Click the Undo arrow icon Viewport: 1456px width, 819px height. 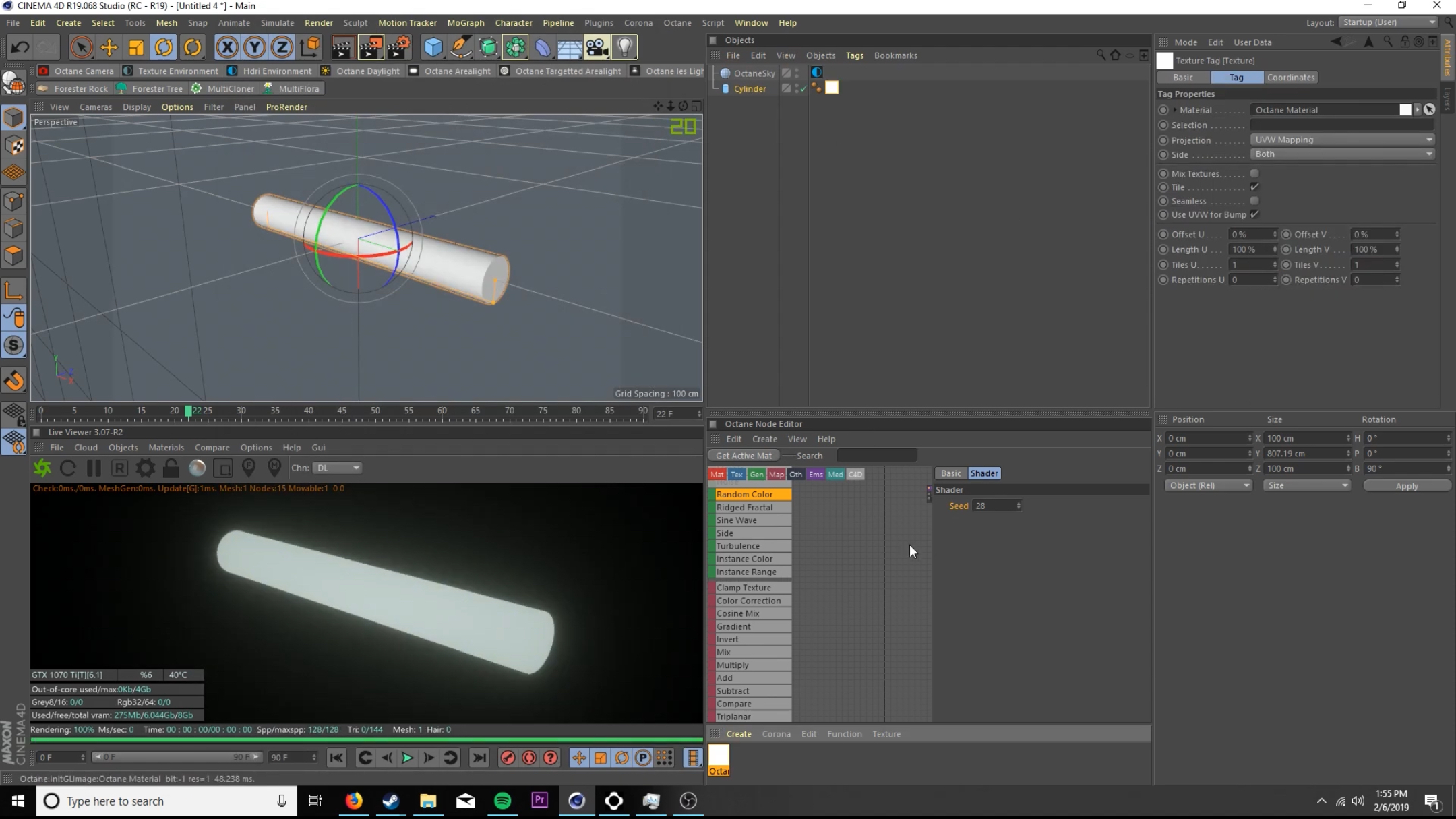[20, 47]
